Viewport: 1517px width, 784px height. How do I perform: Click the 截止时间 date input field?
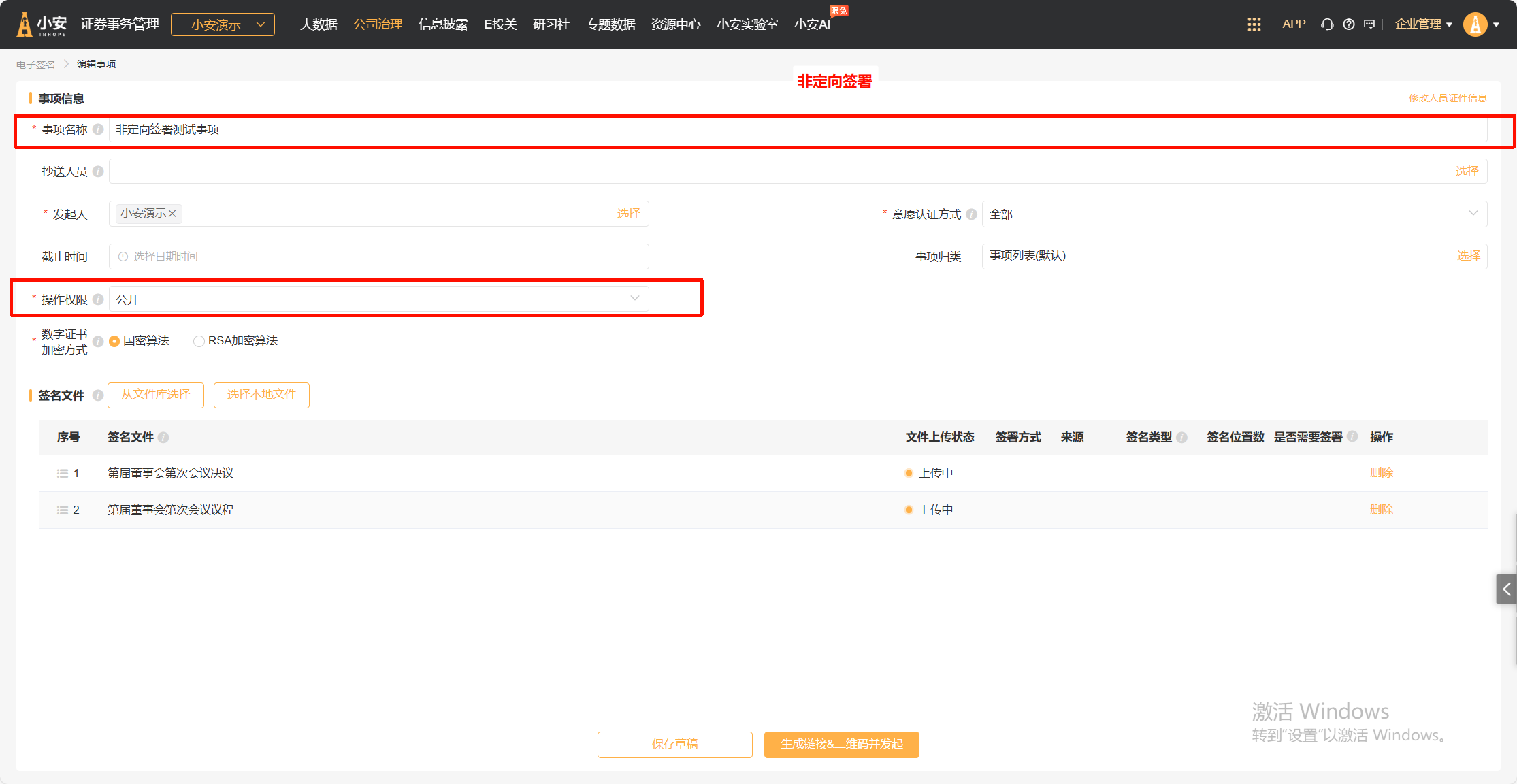pos(378,257)
